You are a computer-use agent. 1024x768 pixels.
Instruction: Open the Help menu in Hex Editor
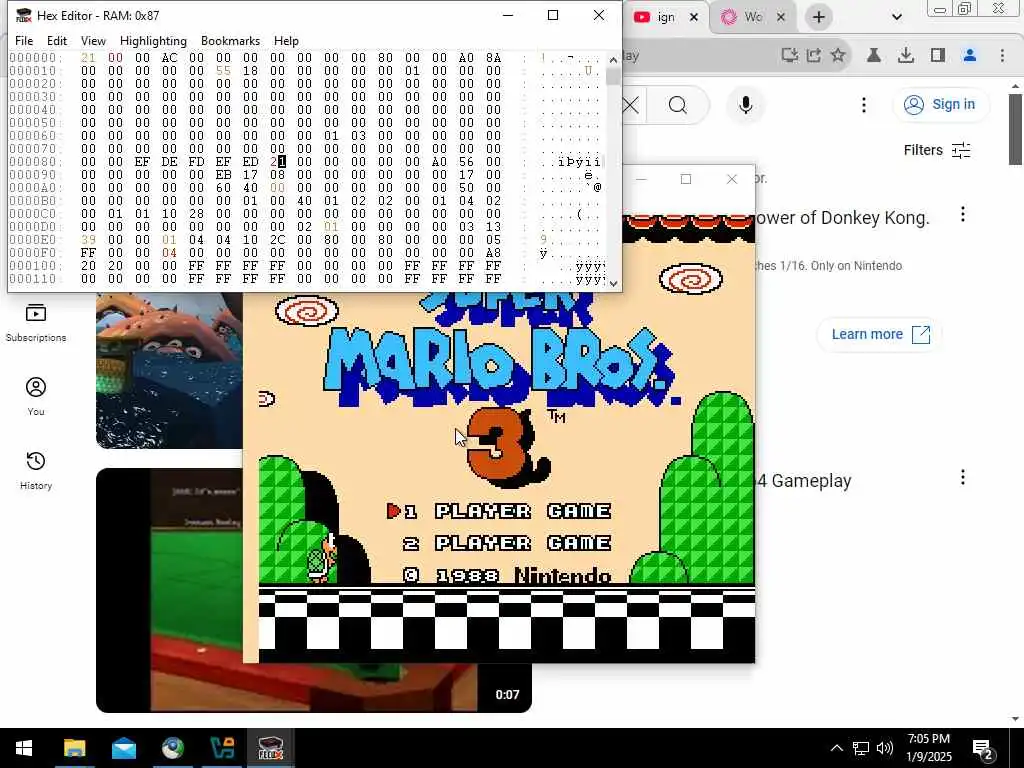286,40
